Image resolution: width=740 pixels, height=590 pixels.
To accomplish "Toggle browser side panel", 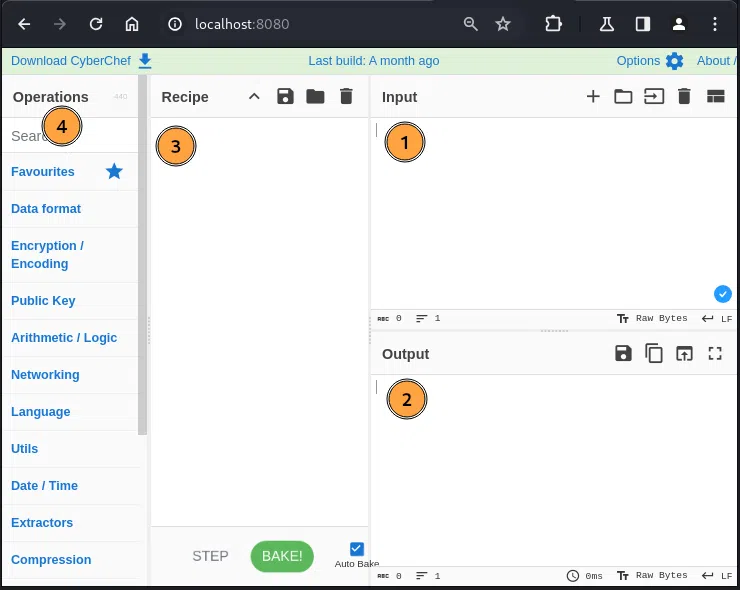I will tap(643, 24).
